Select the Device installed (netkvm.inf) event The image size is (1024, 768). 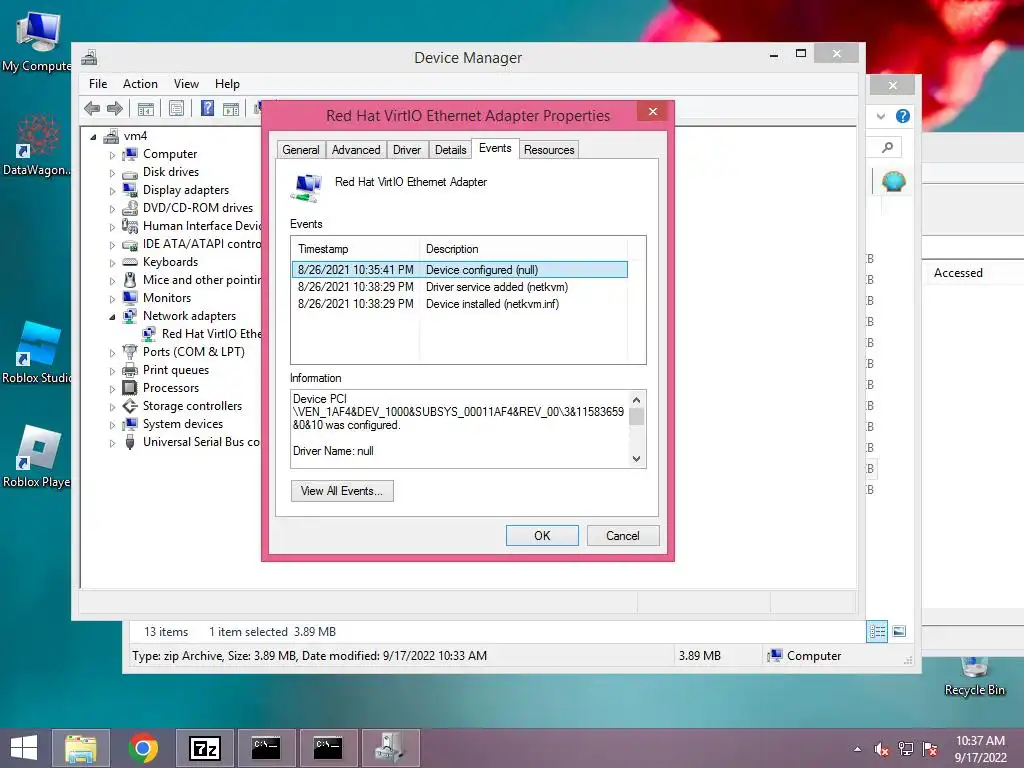[460, 304]
